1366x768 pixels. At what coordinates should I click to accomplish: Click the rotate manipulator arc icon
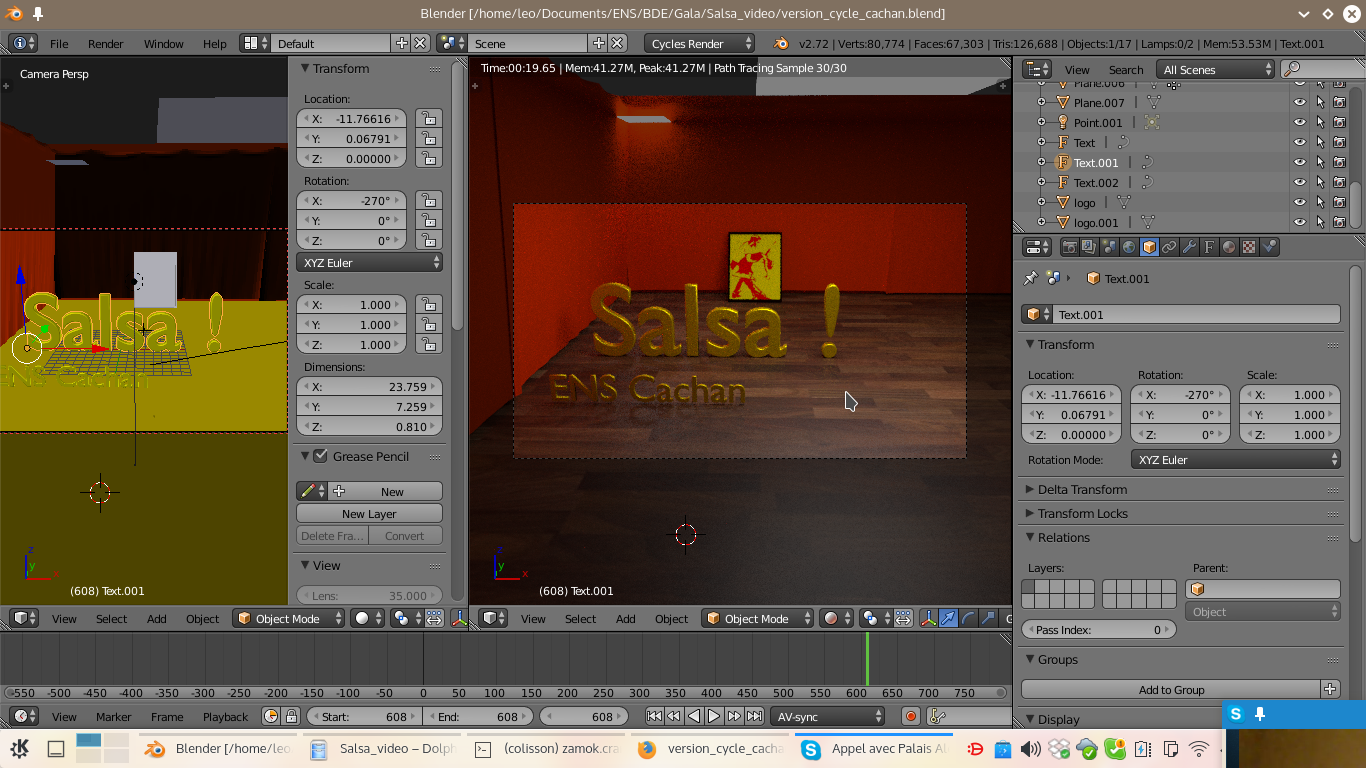(967, 618)
